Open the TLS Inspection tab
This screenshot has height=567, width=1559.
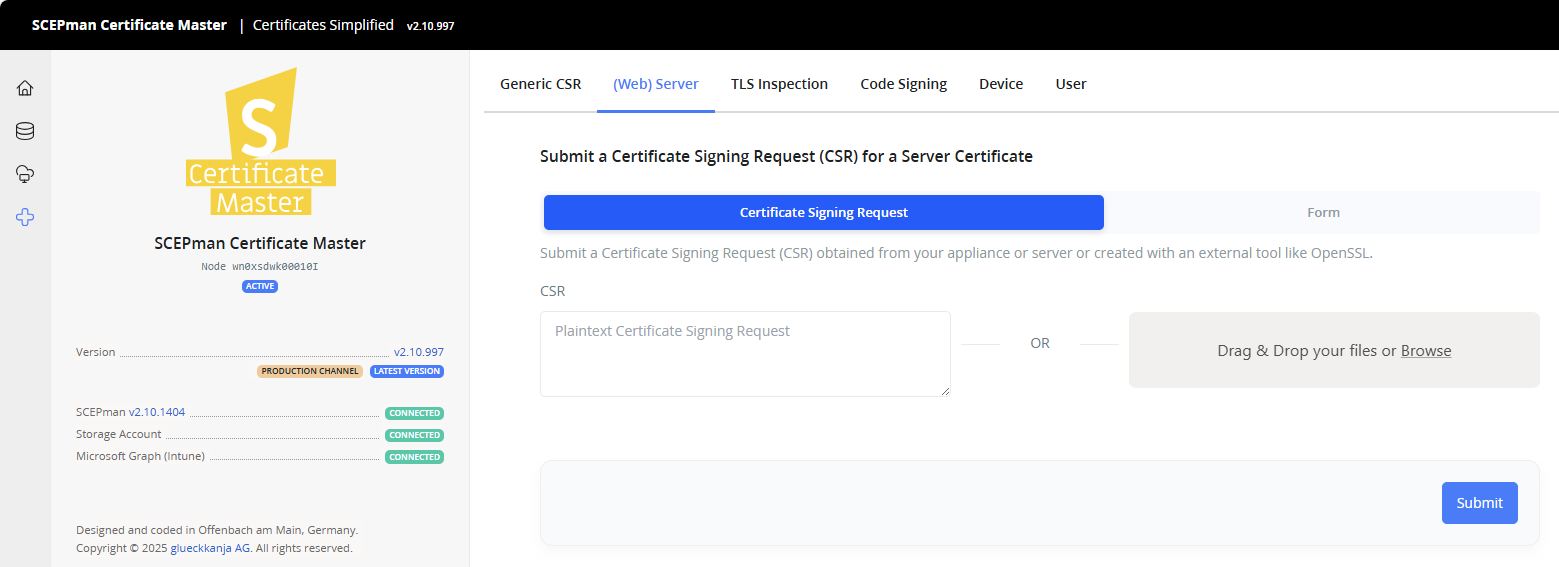779,84
